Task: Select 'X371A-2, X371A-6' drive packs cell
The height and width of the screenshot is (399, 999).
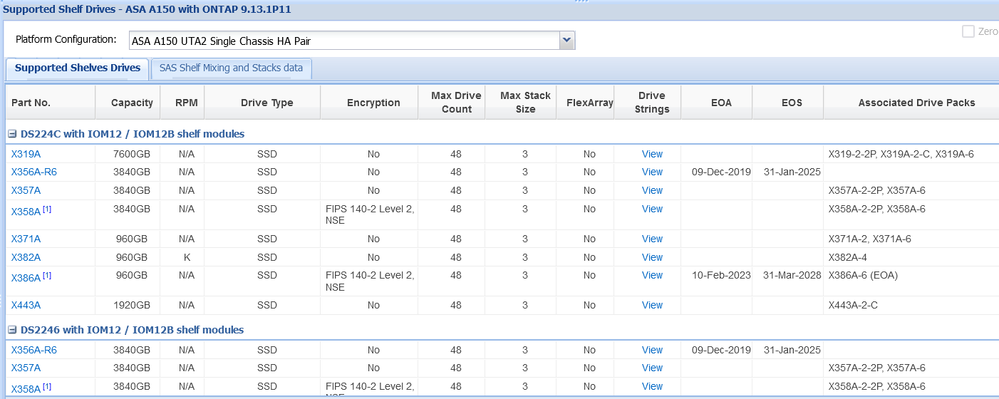Action: click(870, 238)
